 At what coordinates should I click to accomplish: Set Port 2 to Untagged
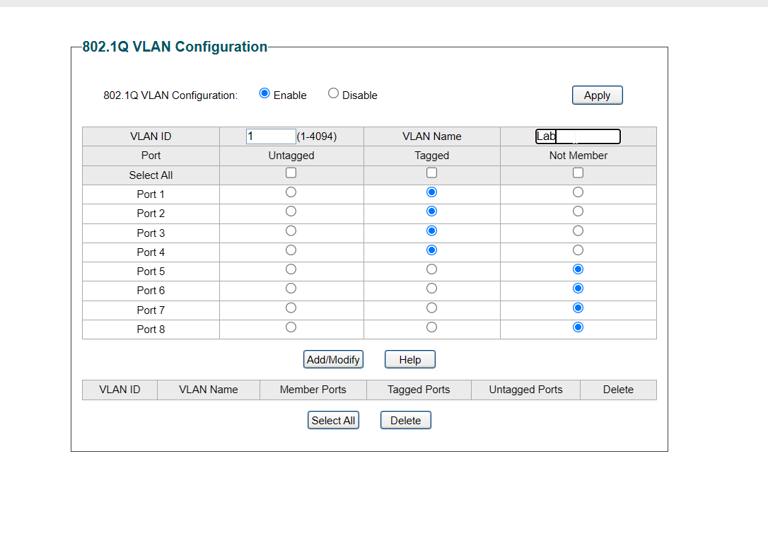[x=291, y=211]
